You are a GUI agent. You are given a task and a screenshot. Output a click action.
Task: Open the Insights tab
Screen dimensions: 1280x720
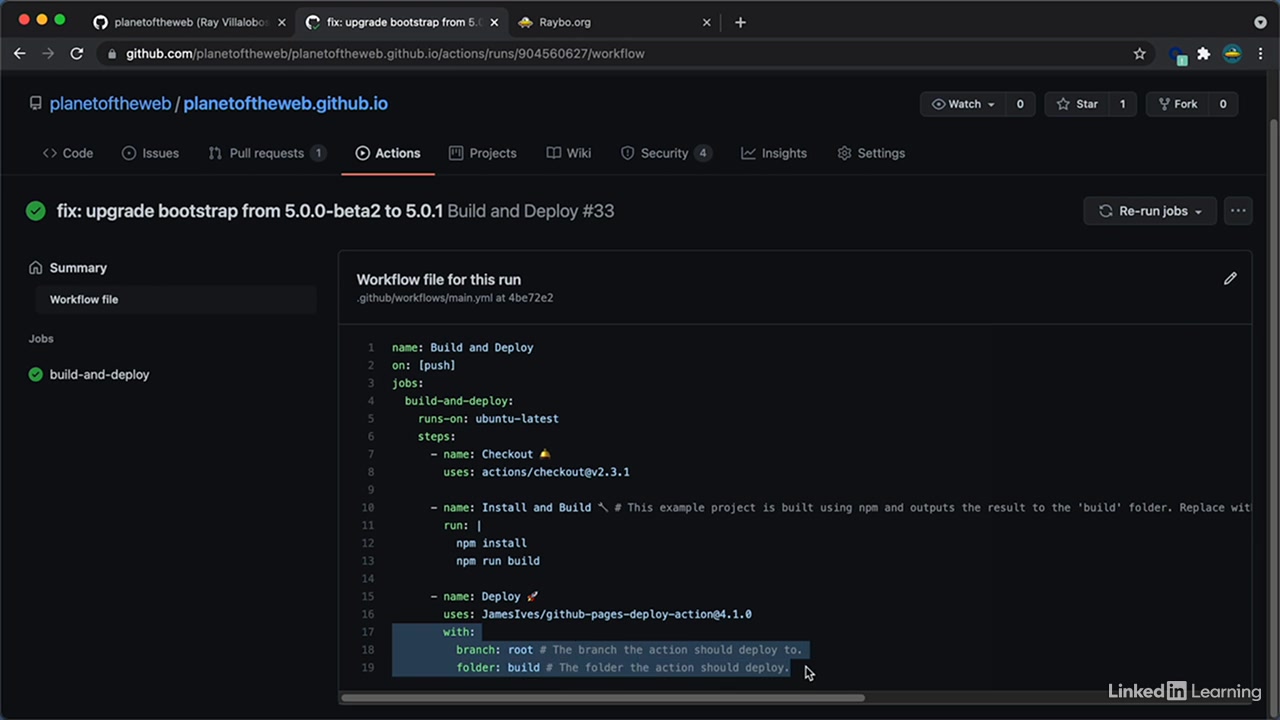pyautogui.click(x=774, y=153)
